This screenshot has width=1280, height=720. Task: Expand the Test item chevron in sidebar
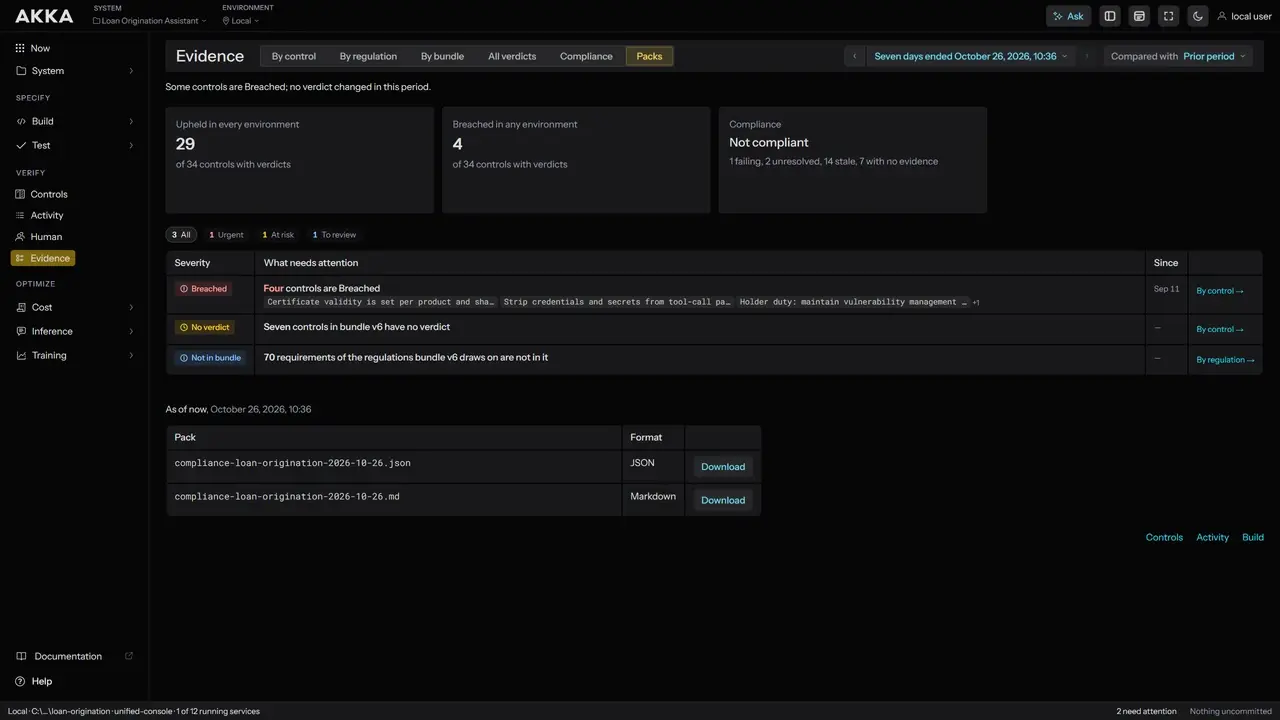(131, 145)
